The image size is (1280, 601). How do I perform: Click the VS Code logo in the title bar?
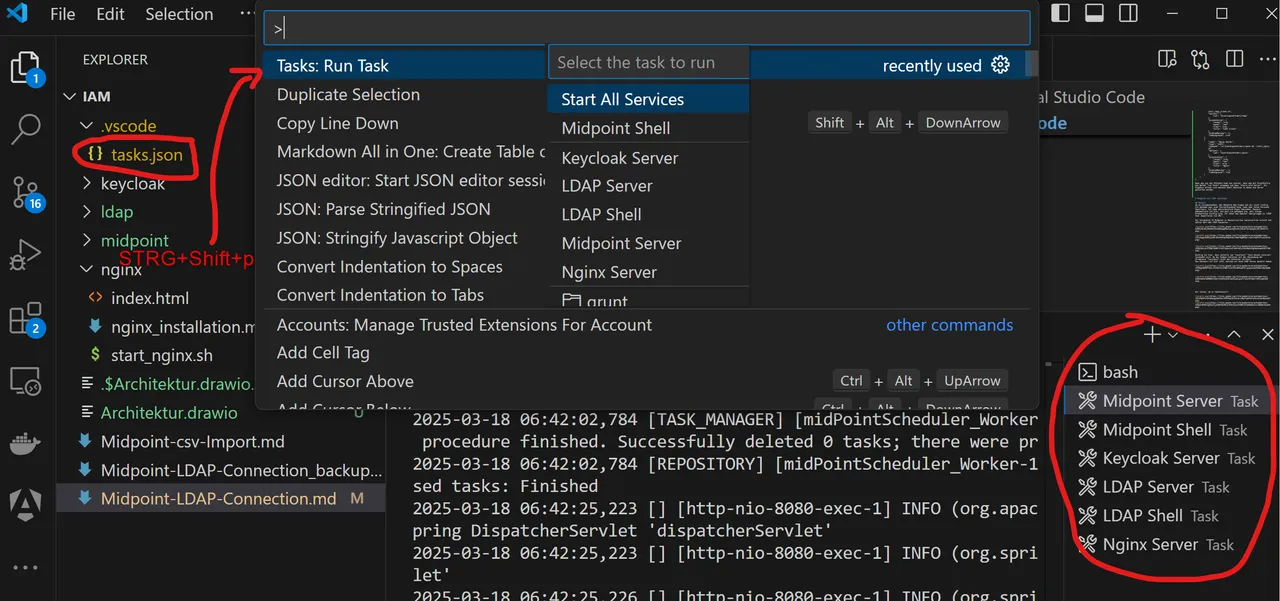click(16, 14)
